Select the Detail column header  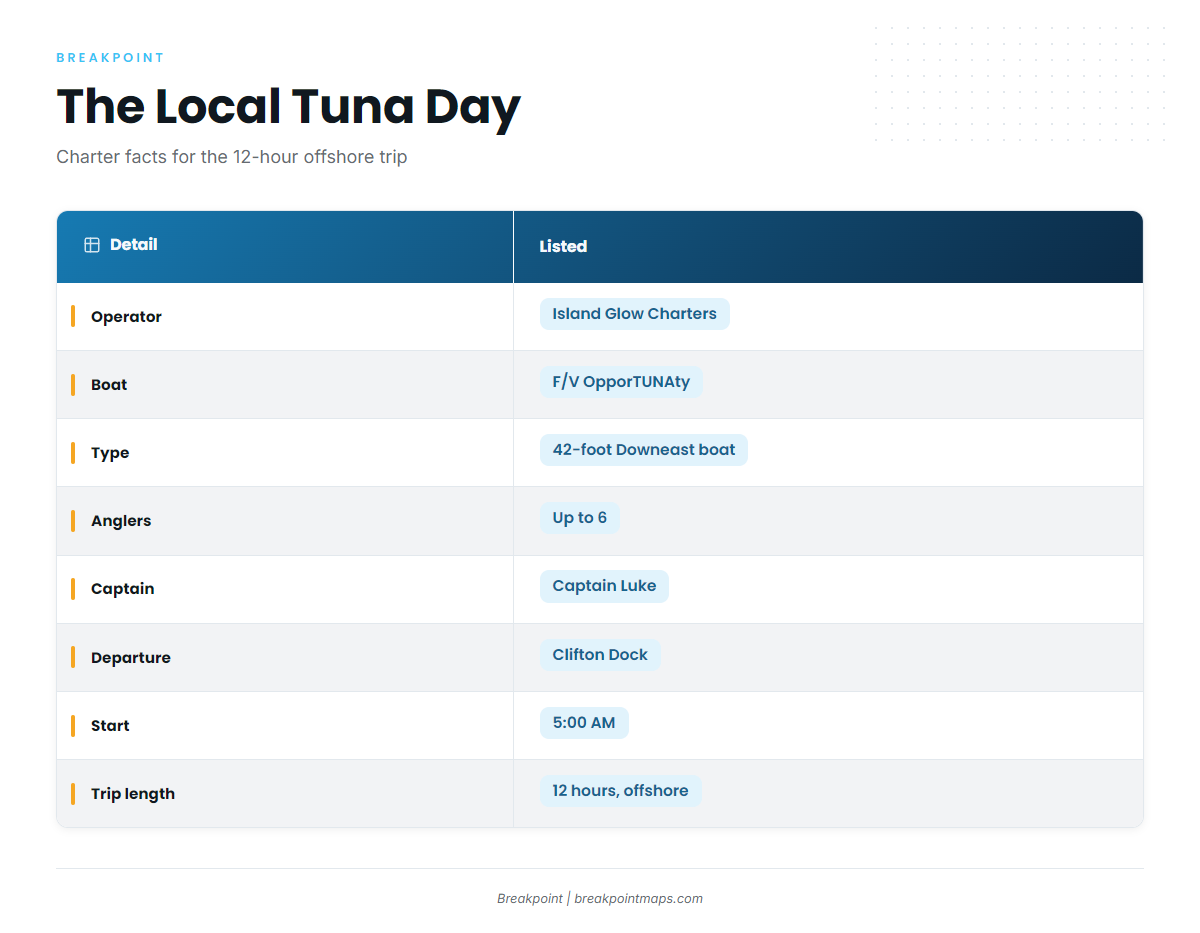[x=285, y=246]
